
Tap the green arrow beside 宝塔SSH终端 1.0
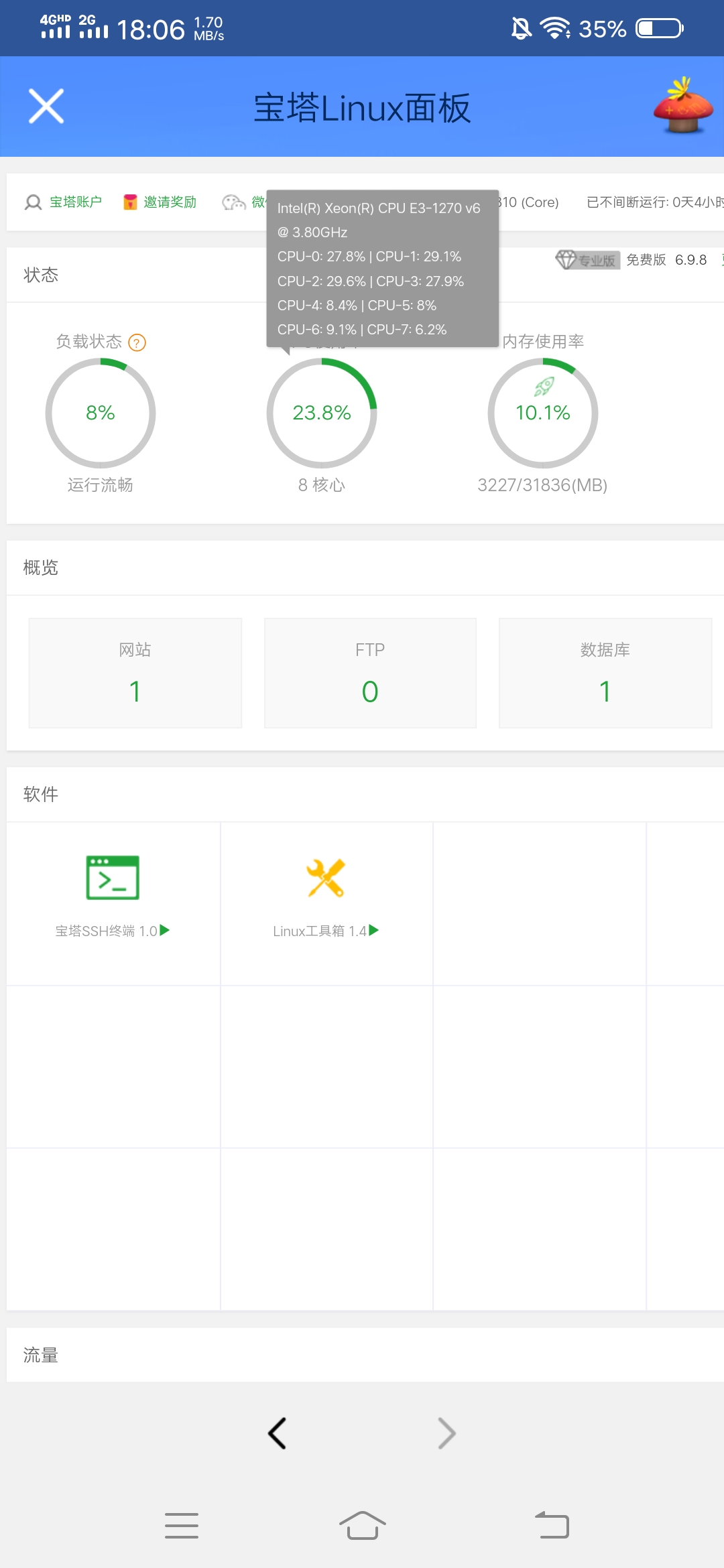(165, 930)
